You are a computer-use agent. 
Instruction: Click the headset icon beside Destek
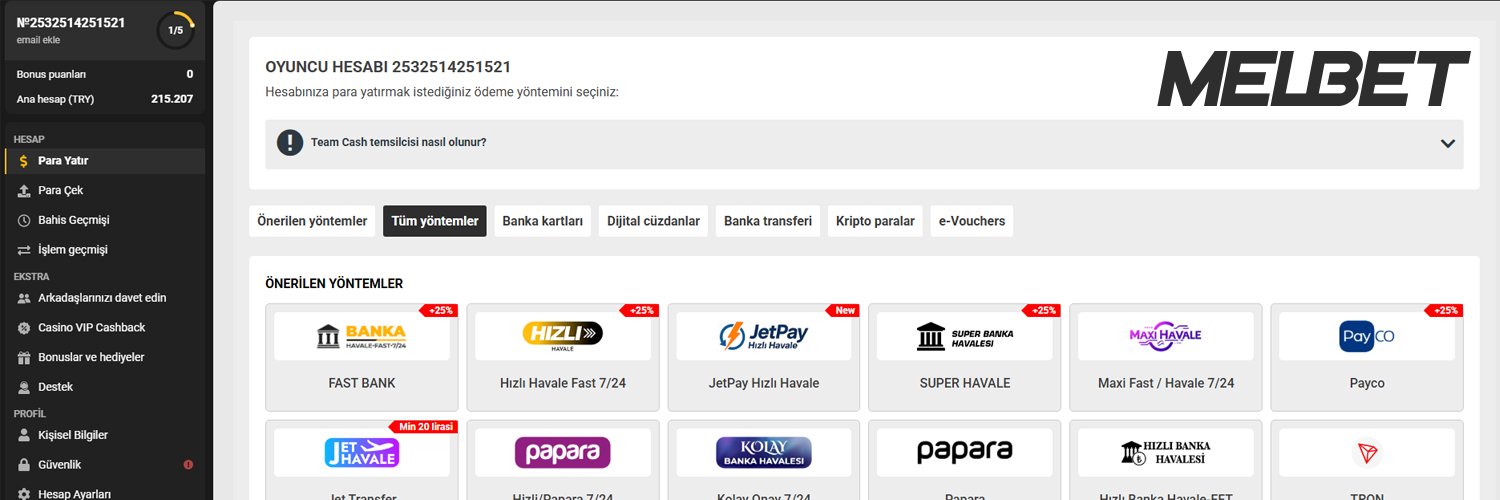24,387
